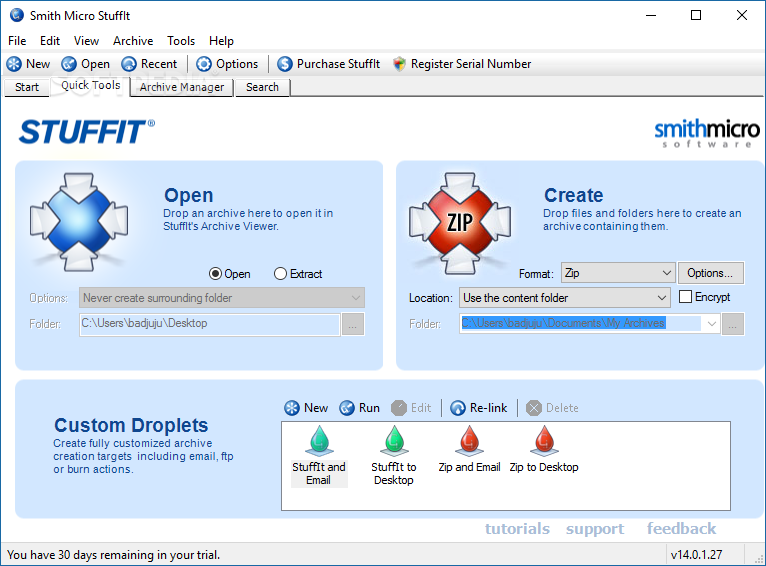The width and height of the screenshot is (766, 566).
Task: Click the v14.0.1.27 version text
Action: coord(696,555)
